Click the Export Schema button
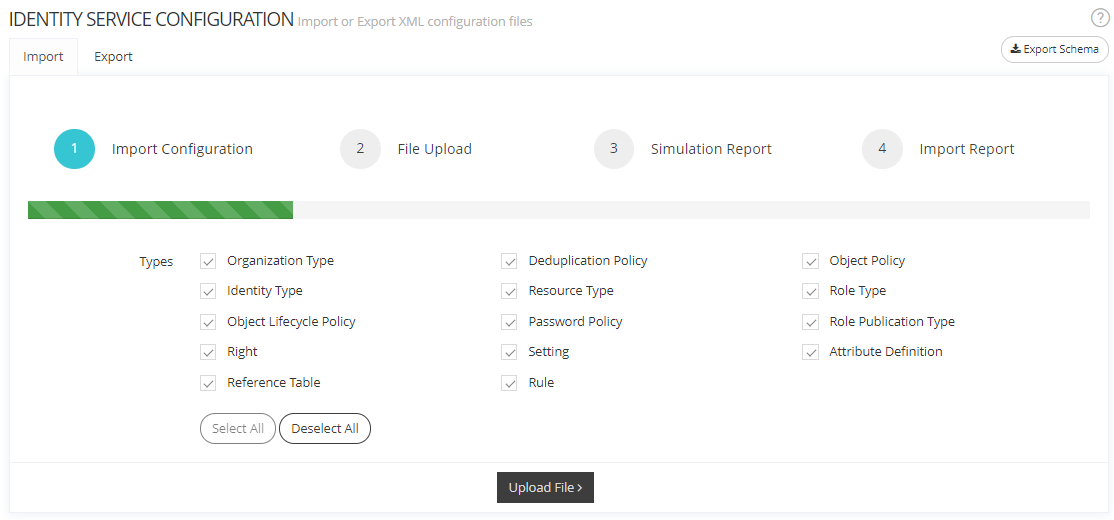Screen dimensions: 1114x520 pos(1054,49)
